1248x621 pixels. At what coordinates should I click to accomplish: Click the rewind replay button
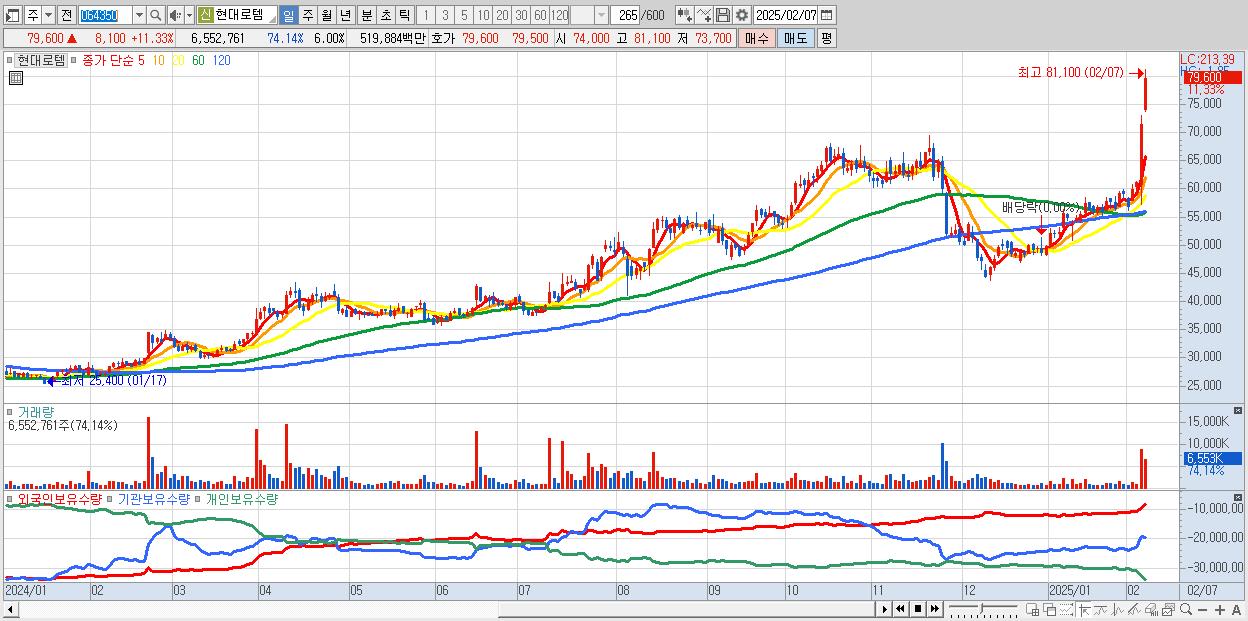[x=900, y=608]
